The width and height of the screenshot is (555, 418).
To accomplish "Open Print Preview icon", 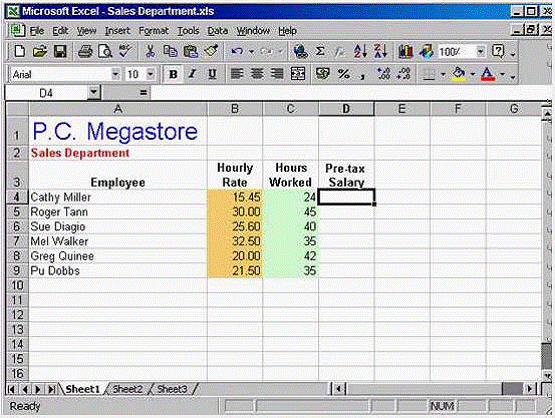I will pos(105,52).
